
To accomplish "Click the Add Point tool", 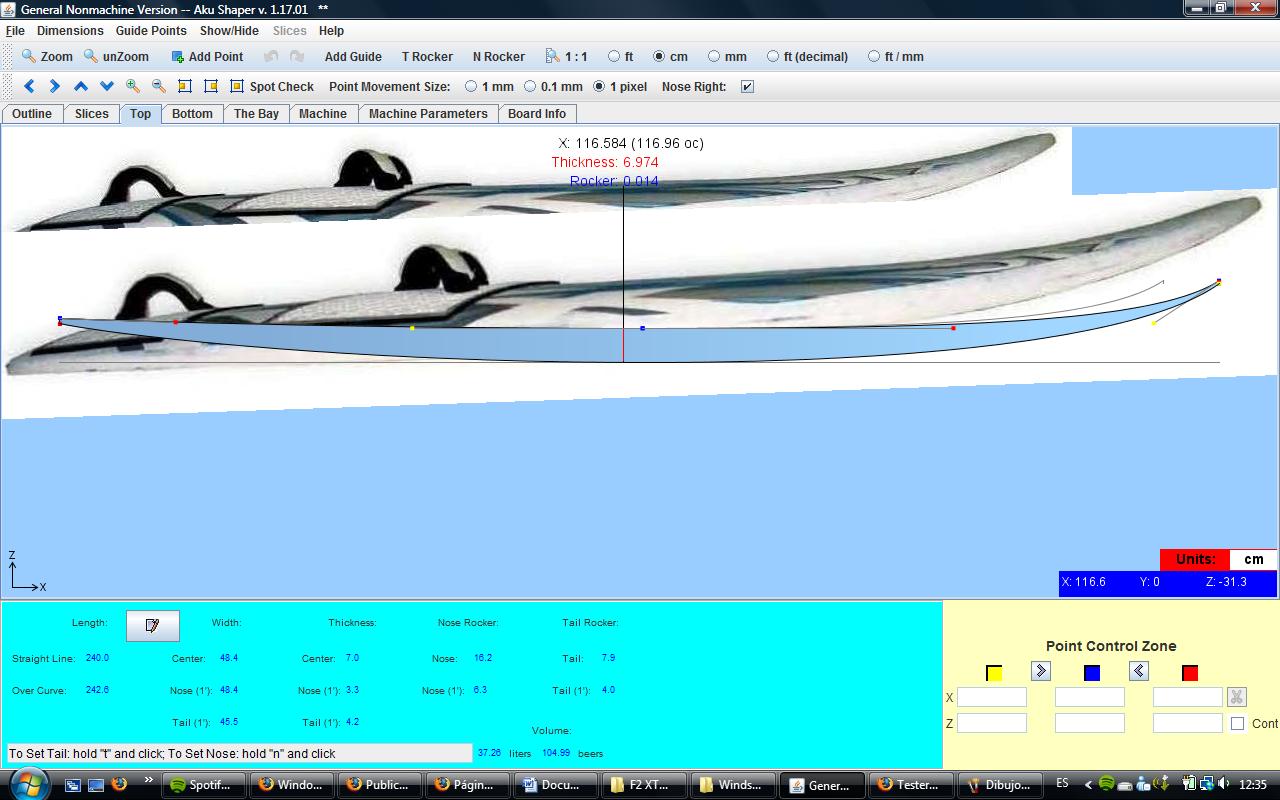I will click(x=207, y=57).
